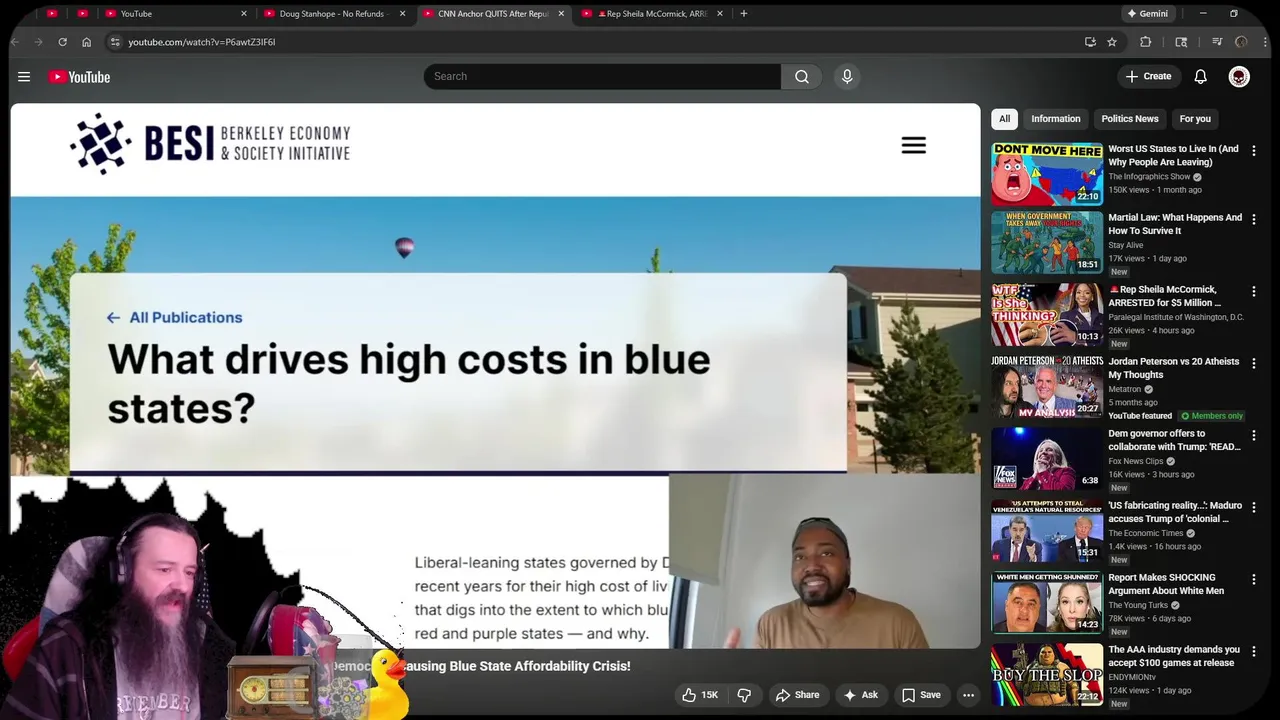The height and width of the screenshot is (720, 1280).
Task: Open YouTube notifications bell
Action: click(x=1200, y=77)
